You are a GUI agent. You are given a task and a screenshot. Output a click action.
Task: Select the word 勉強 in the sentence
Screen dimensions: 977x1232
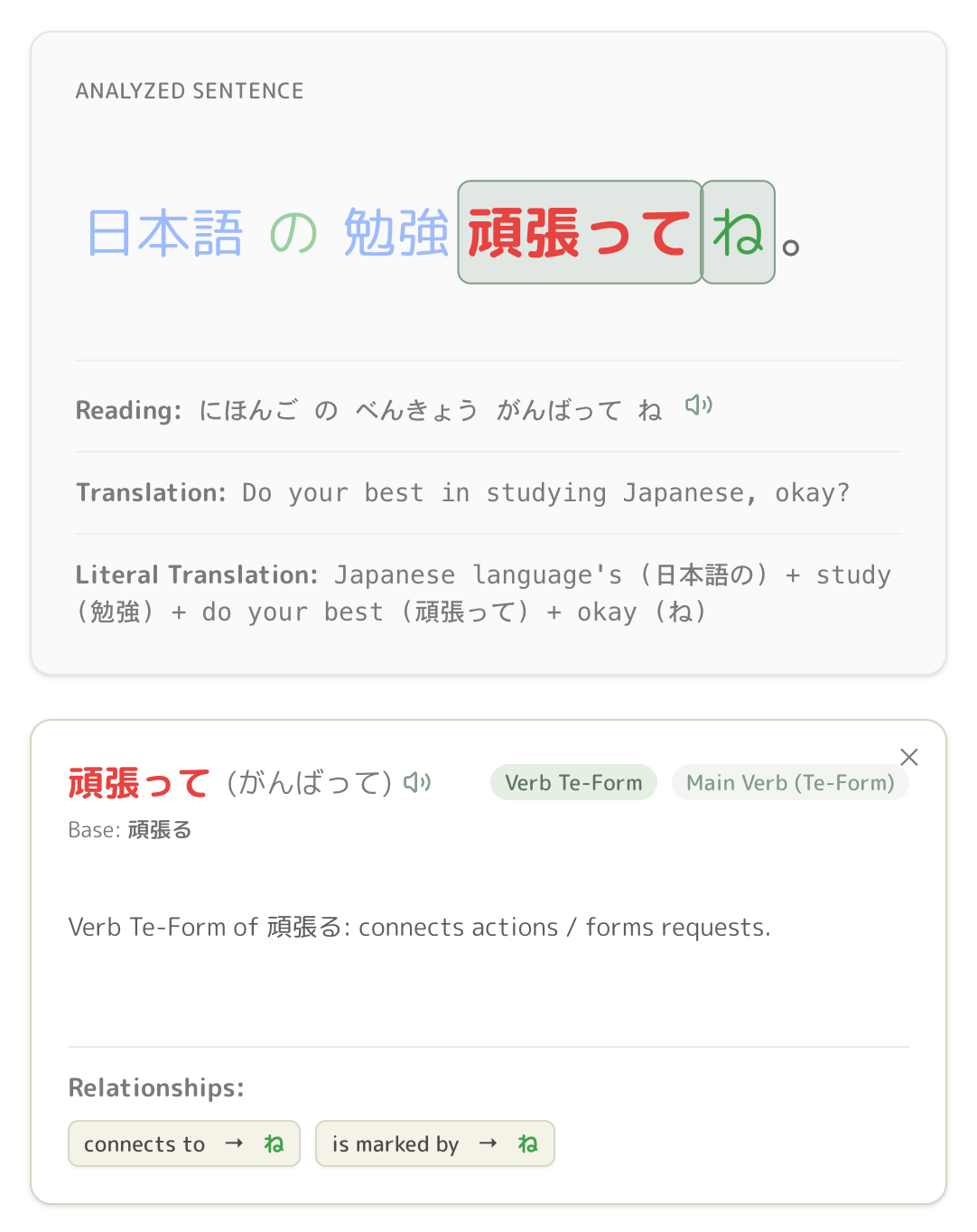(395, 233)
